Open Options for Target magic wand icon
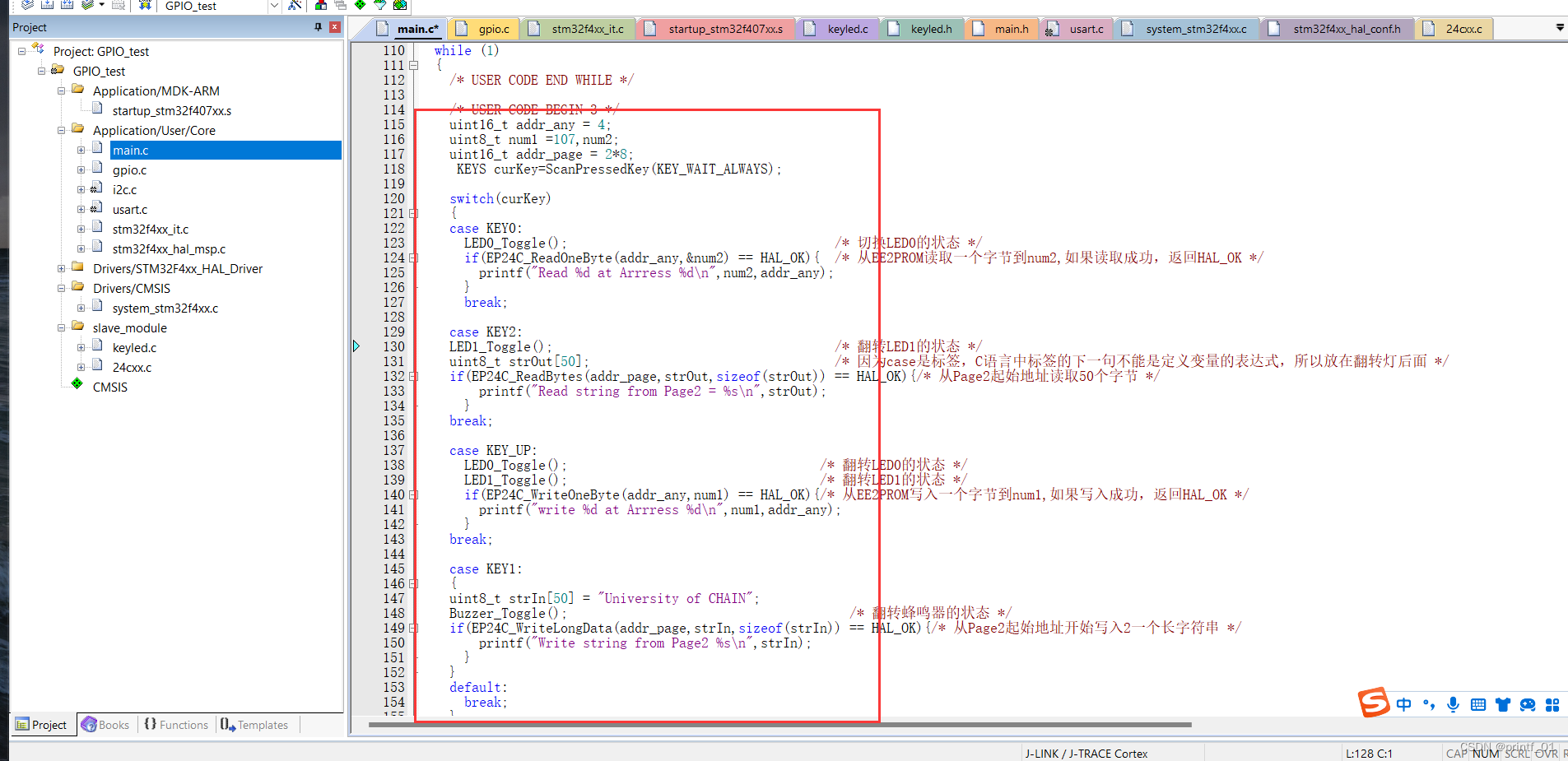Image resolution: width=1568 pixels, height=761 pixels. [x=295, y=5]
